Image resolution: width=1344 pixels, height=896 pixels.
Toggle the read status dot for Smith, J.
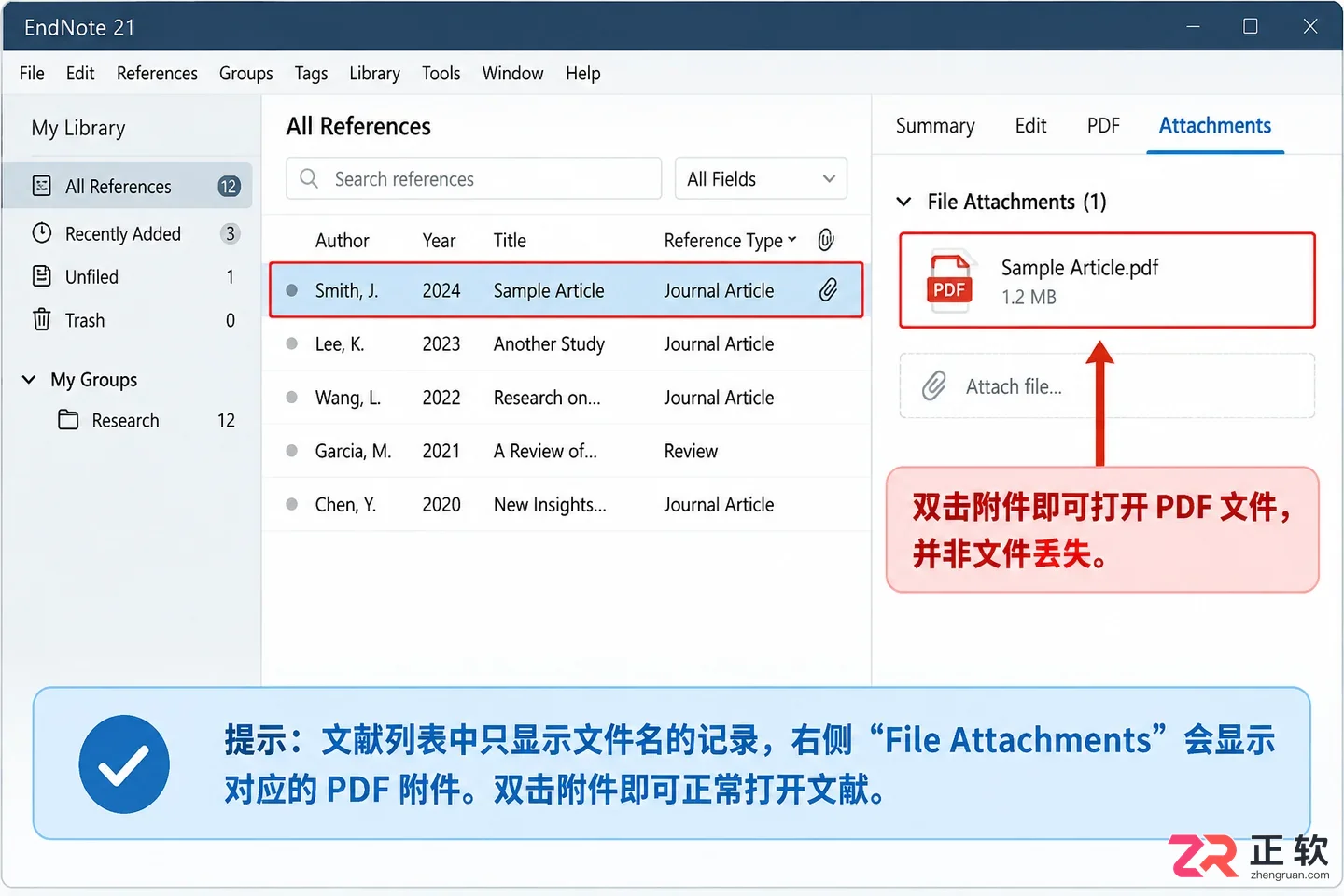click(292, 290)
